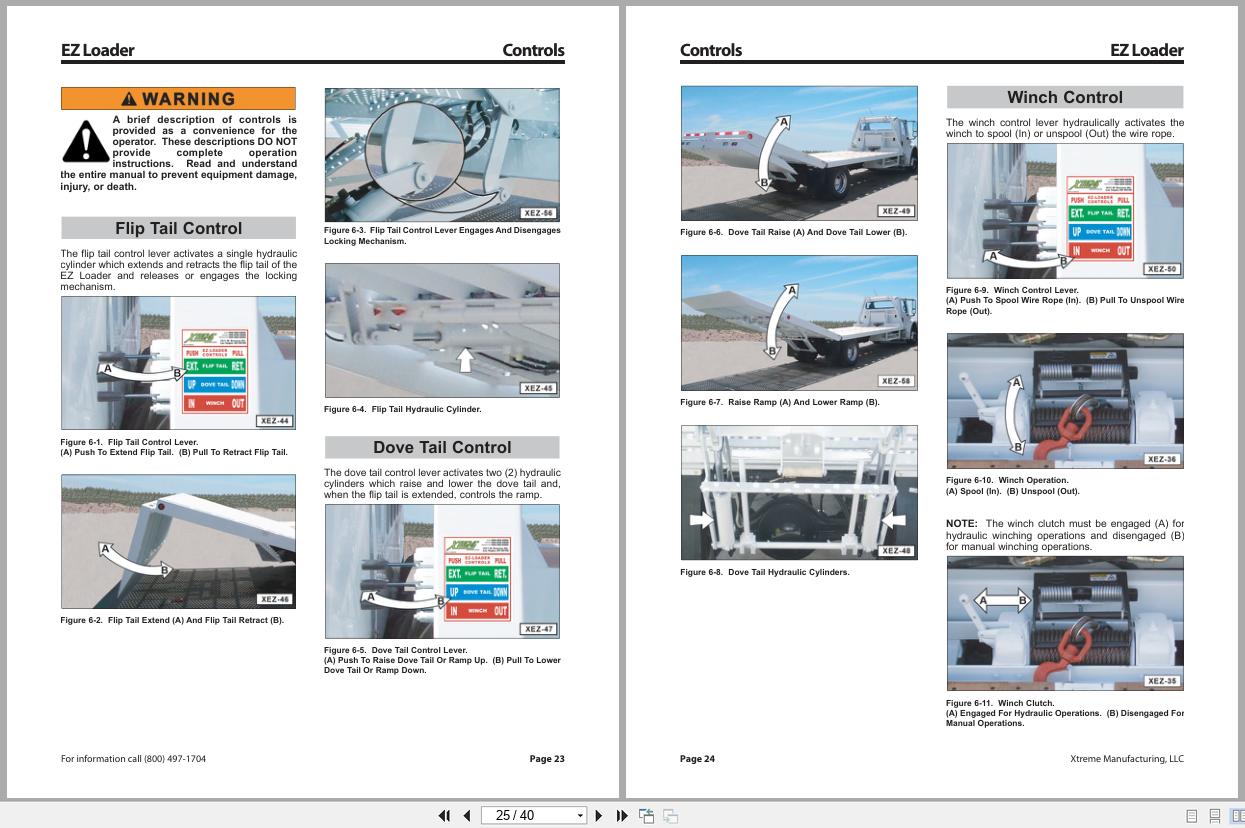Click Figure 6-4 hydraulic cylinder image
Screen dimensions: 1245x828
pos(442,330)
